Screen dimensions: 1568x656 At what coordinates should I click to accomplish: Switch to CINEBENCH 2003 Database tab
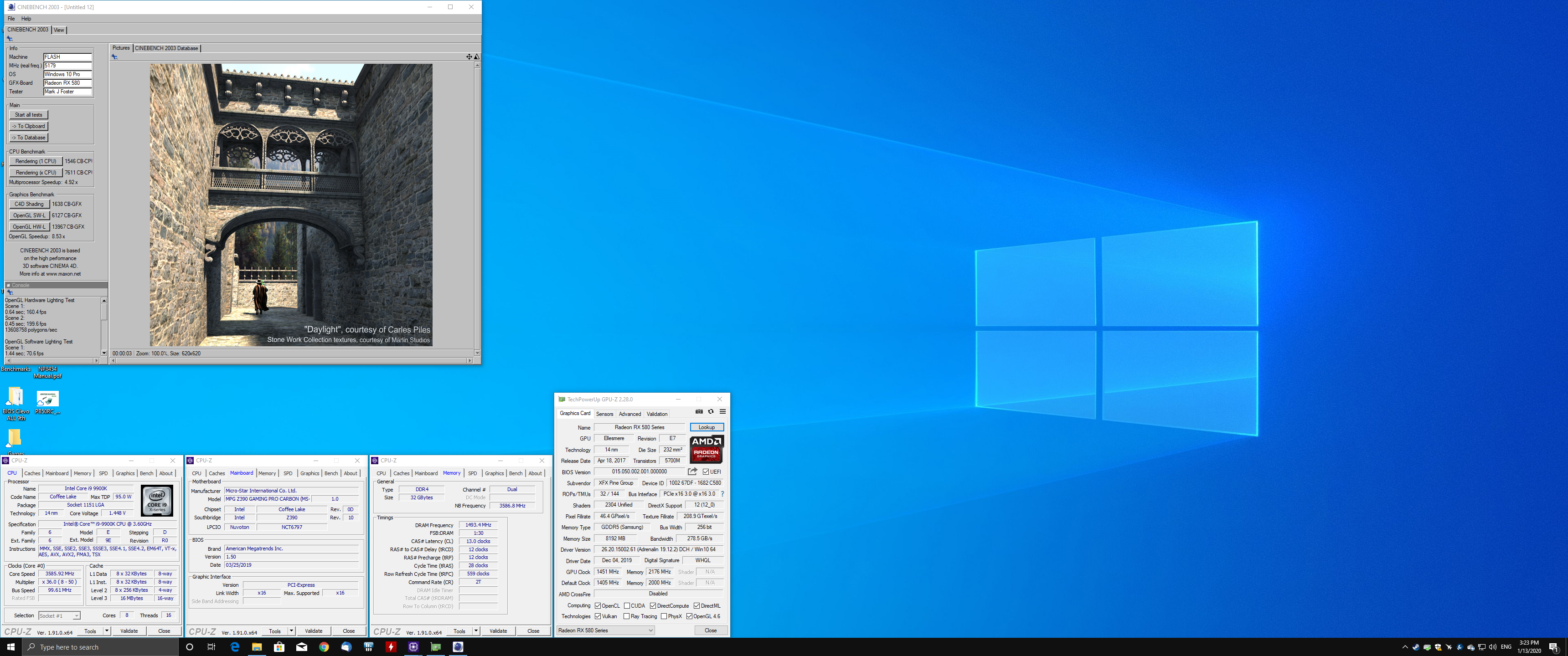(166, 48)
